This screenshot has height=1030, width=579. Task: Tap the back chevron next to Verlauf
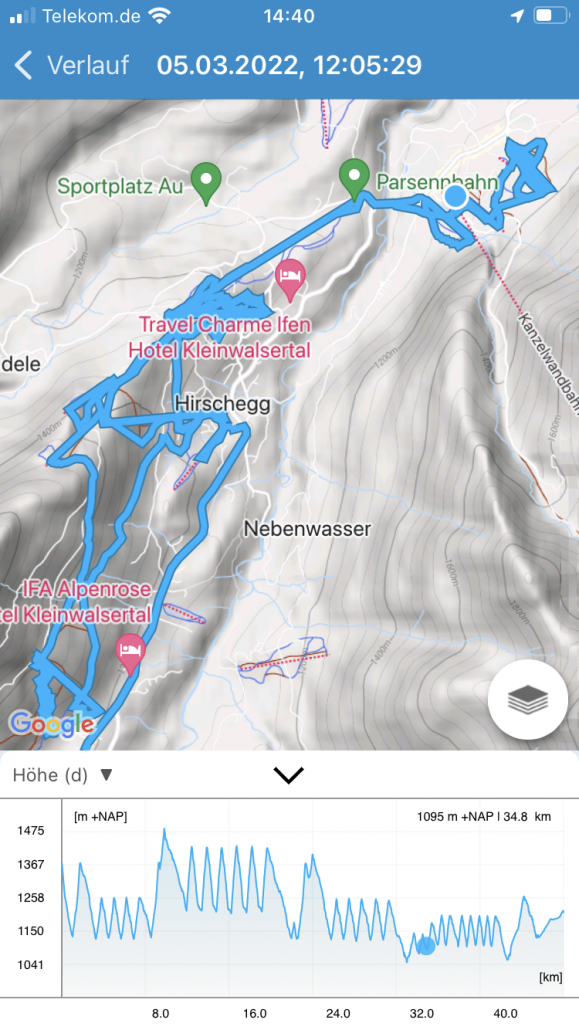coord(24,66)
